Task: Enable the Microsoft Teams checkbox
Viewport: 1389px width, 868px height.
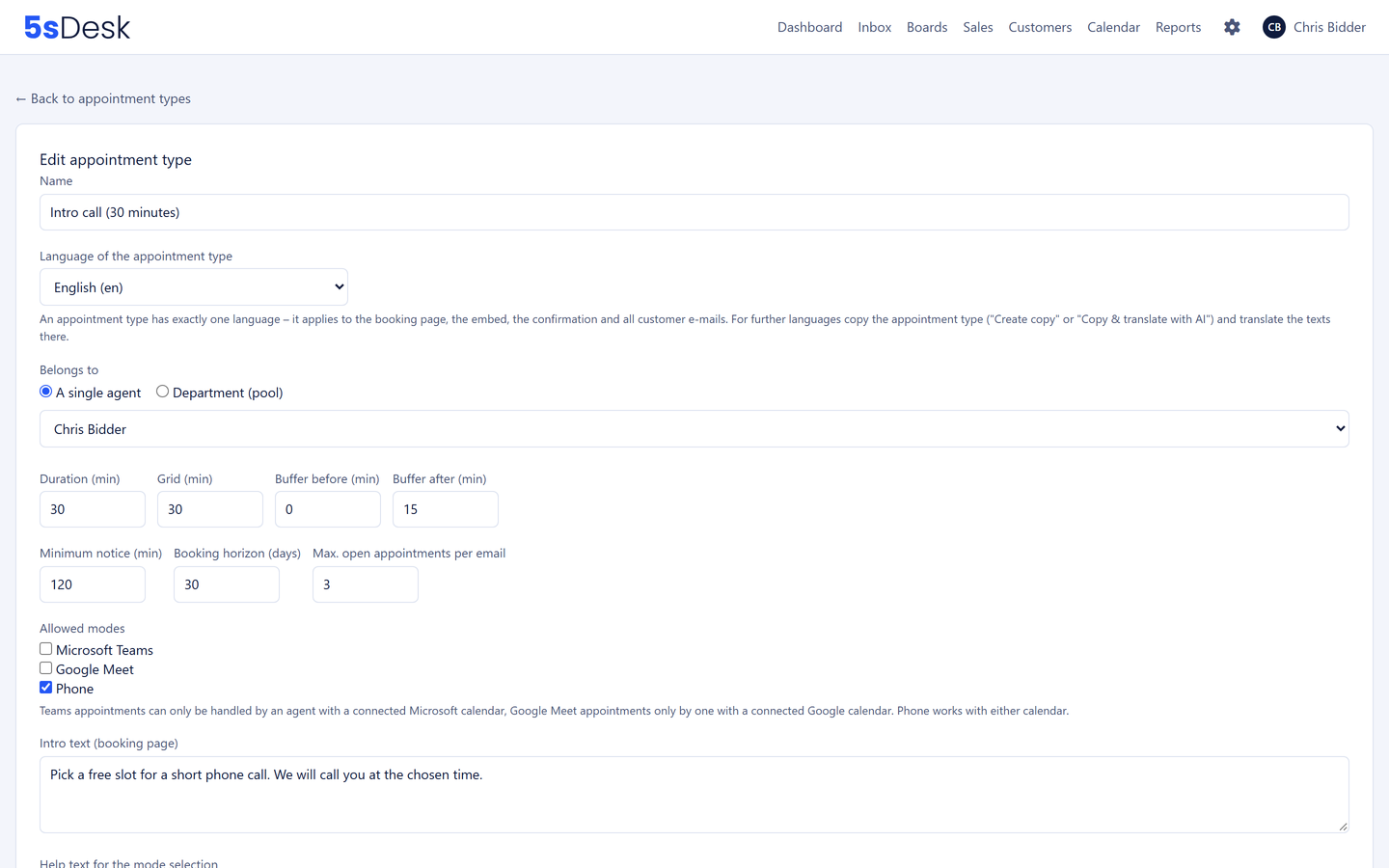Action: [45, 649]
